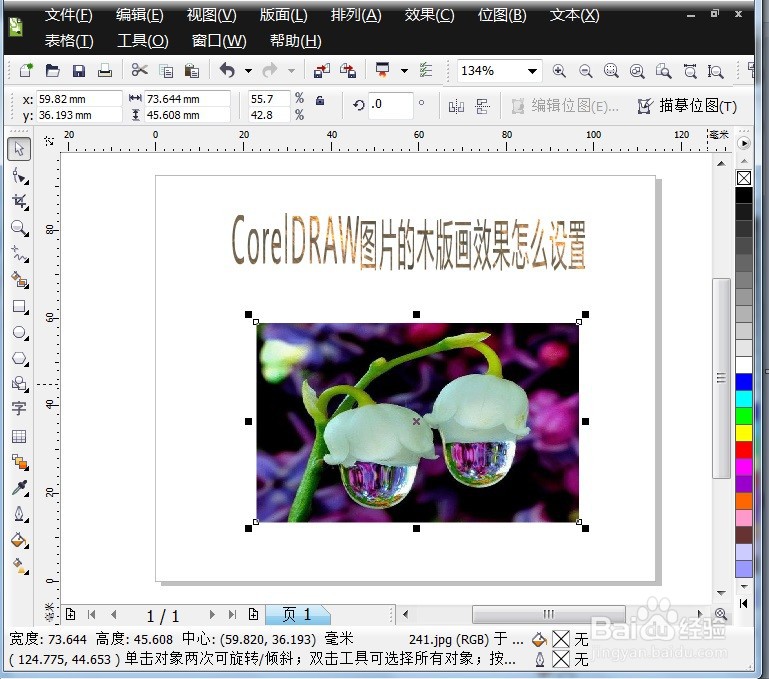Image resolution: width=769 pixels, height=679 pixels.
Task: Open the 134% zoom level dropdown
Action: click(x=532, y=71)
